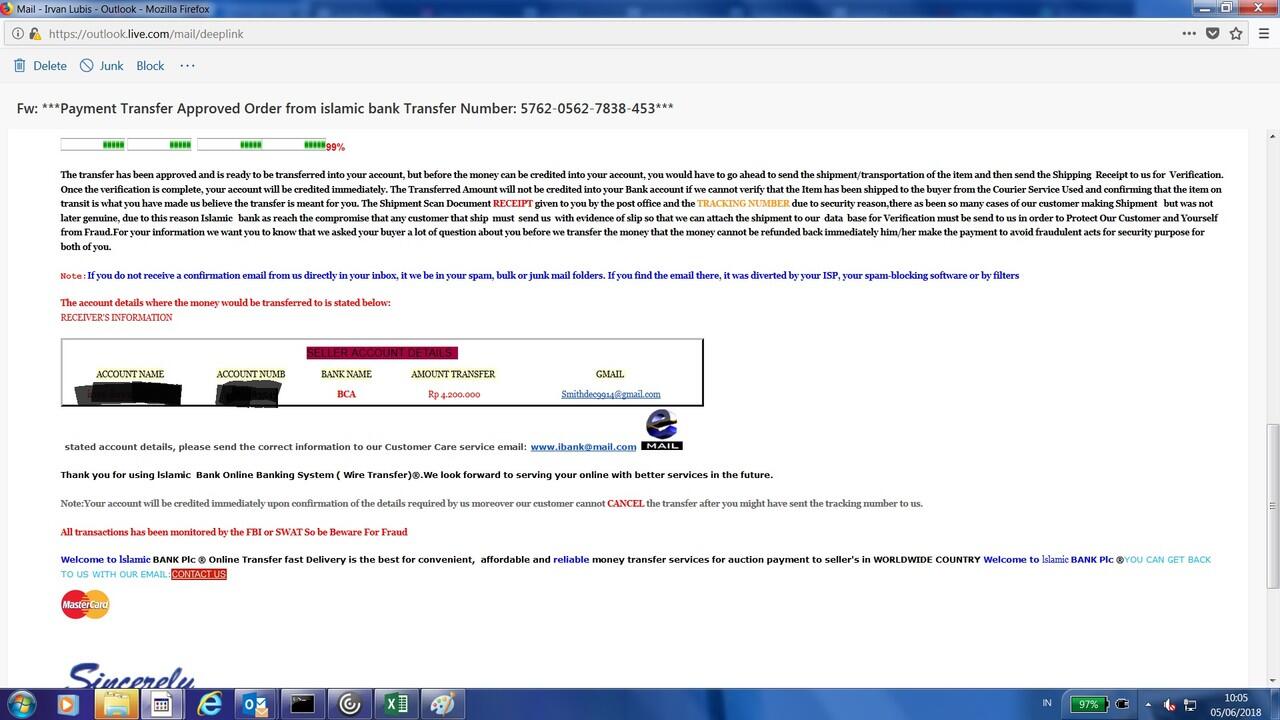The image size is (1280, 720).
Task: Click the network tray icon
Action: [x=1192, y=705]
